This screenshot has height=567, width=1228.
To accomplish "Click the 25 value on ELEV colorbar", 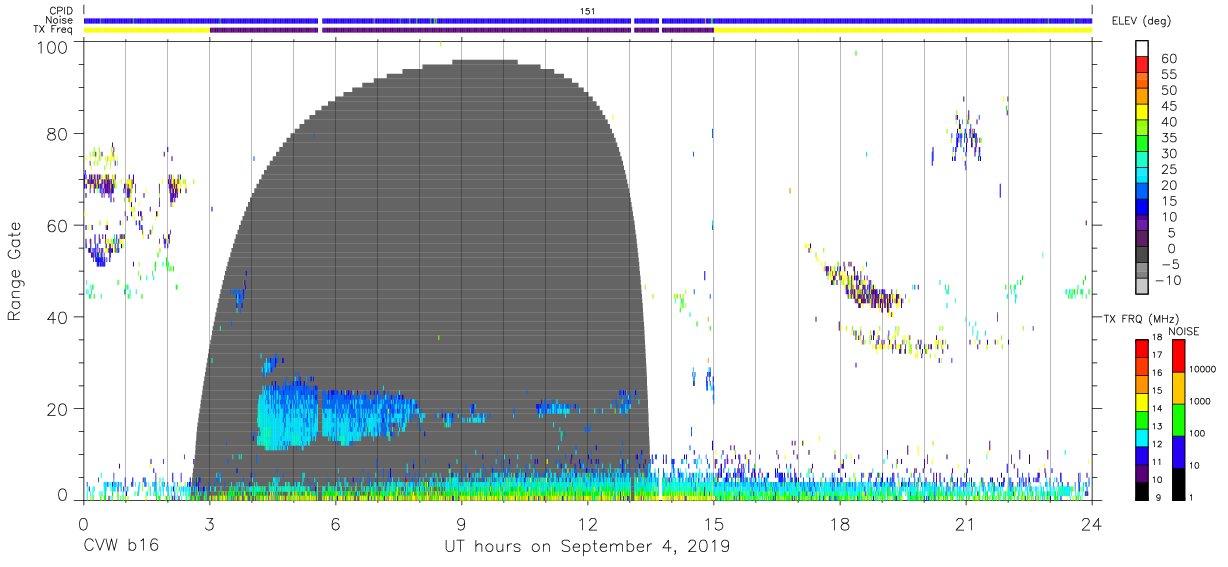I will click(1169, 169).
